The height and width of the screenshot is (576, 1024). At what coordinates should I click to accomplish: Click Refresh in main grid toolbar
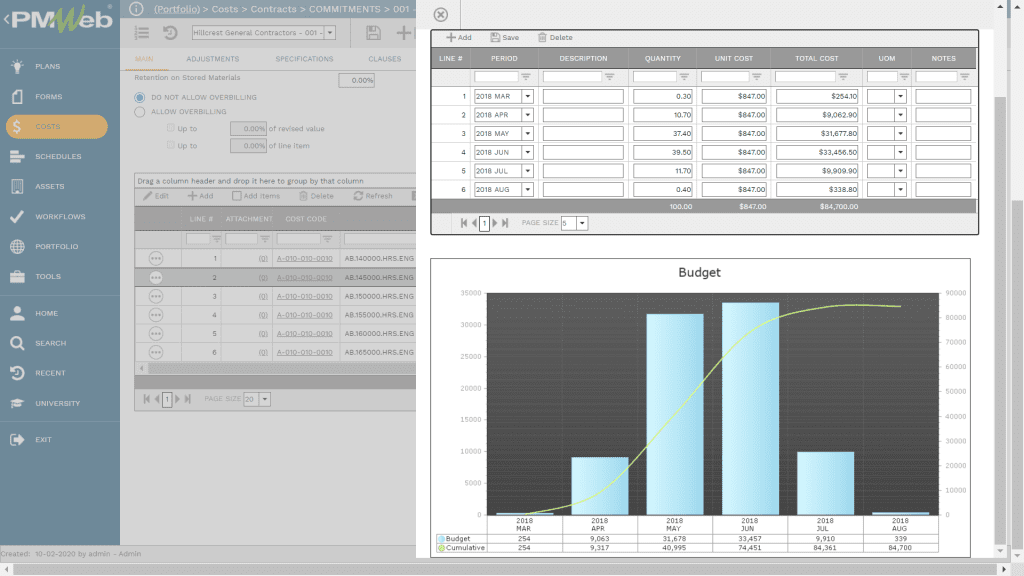(373, 196)
